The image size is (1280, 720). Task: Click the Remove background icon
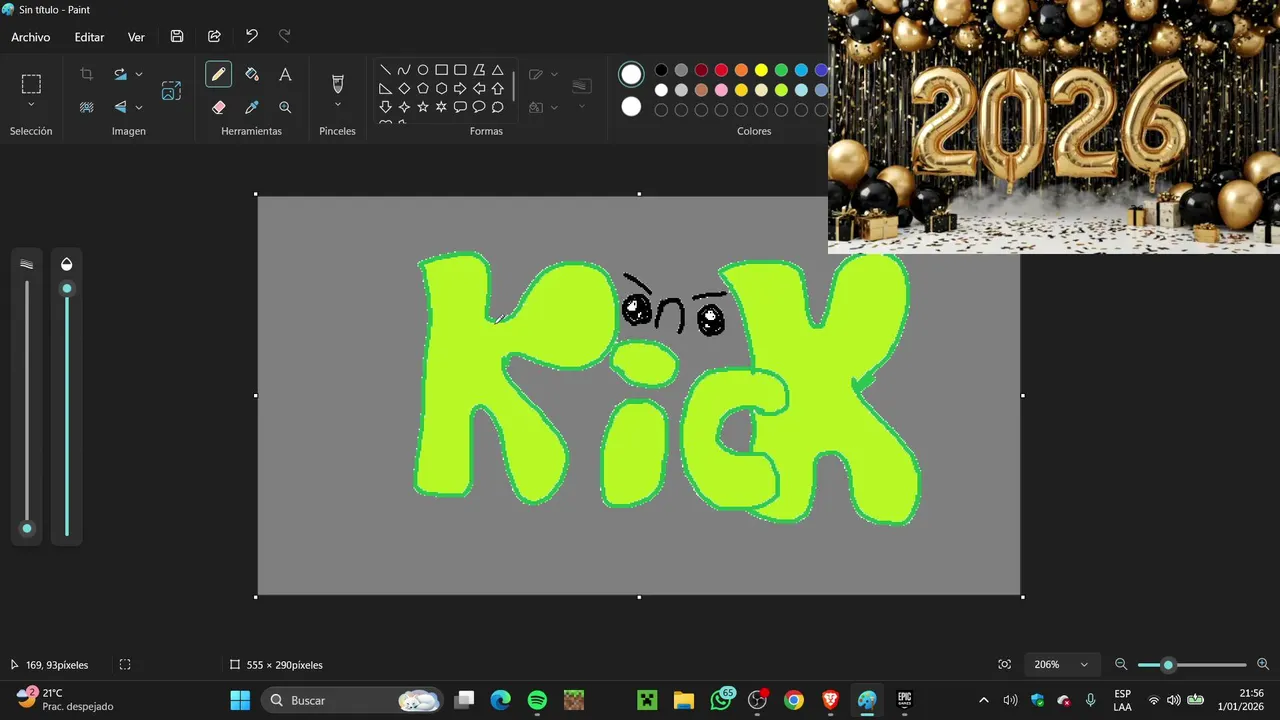87,107
